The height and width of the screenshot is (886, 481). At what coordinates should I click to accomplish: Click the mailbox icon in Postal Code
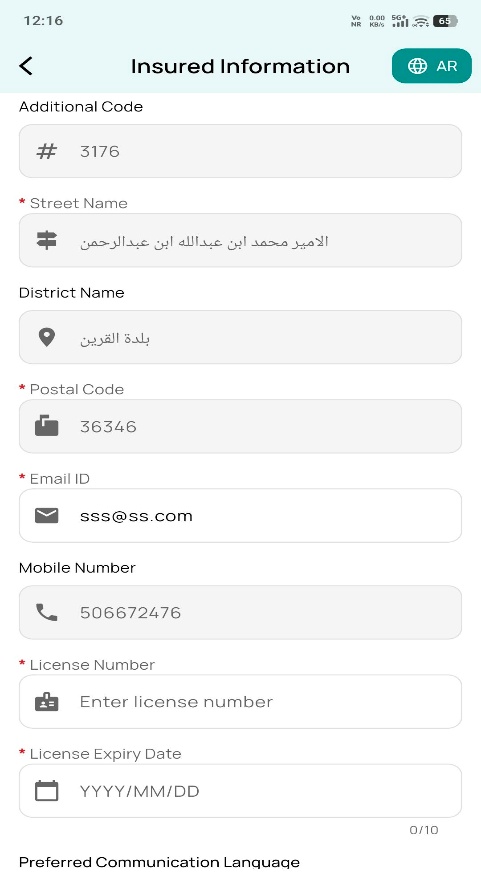click(x=46, y=425)
